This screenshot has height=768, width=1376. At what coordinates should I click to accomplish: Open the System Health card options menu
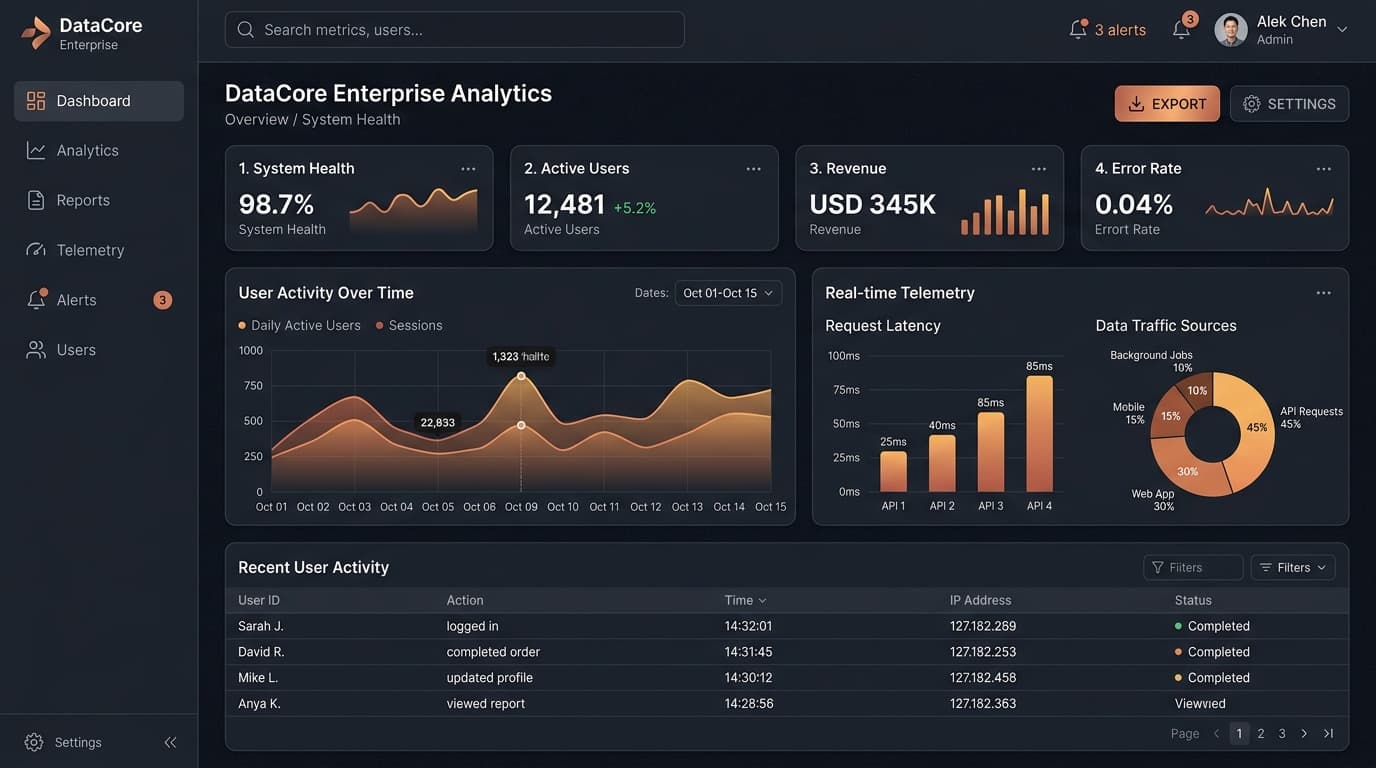pos(468,169)
